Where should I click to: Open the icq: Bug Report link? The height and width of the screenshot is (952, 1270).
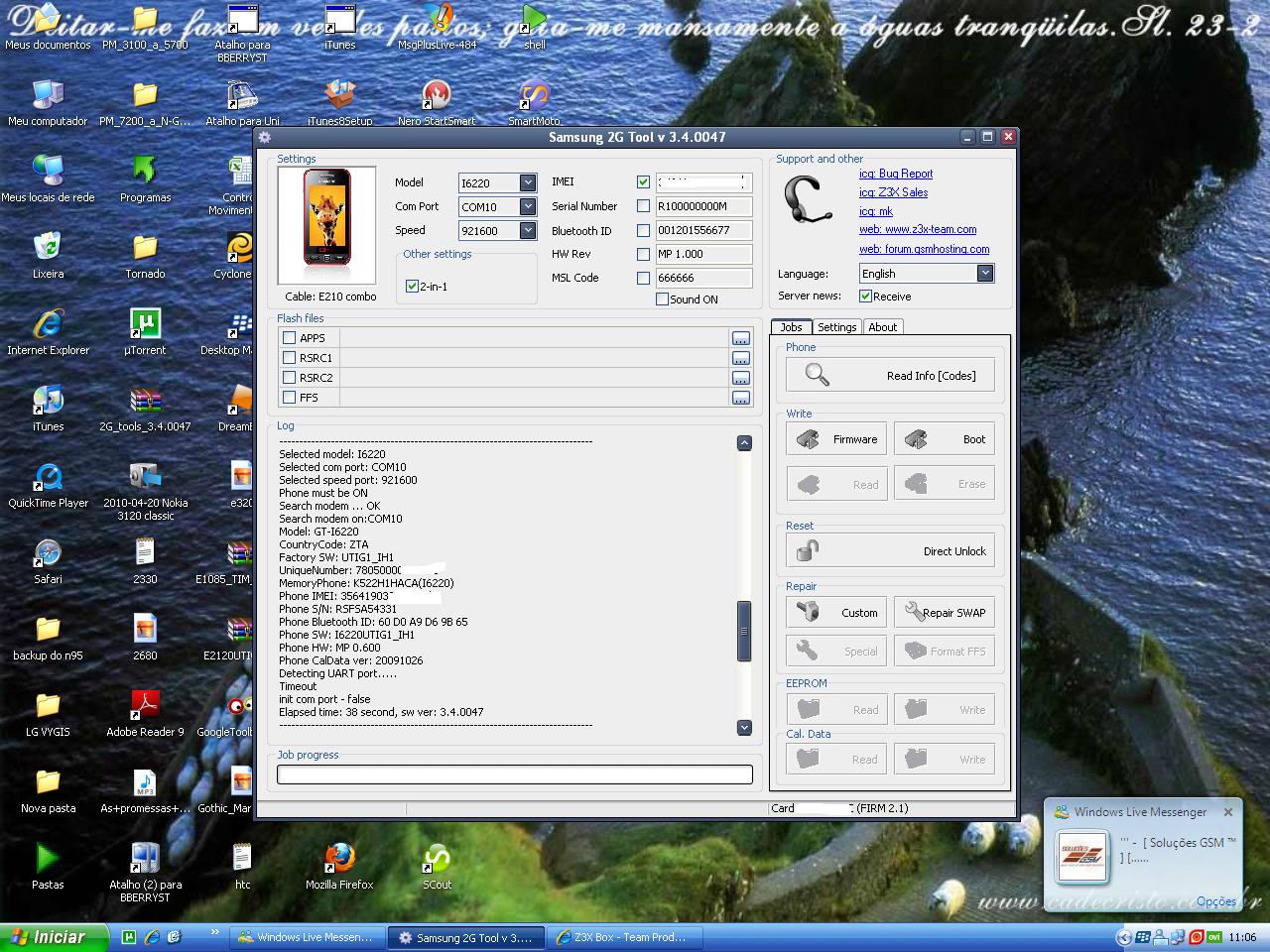896,174
